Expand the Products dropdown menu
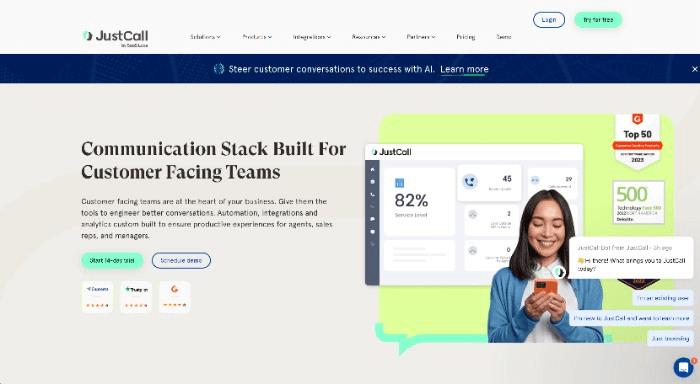This screenshot has width=700, height=384. tap(257, 37)
